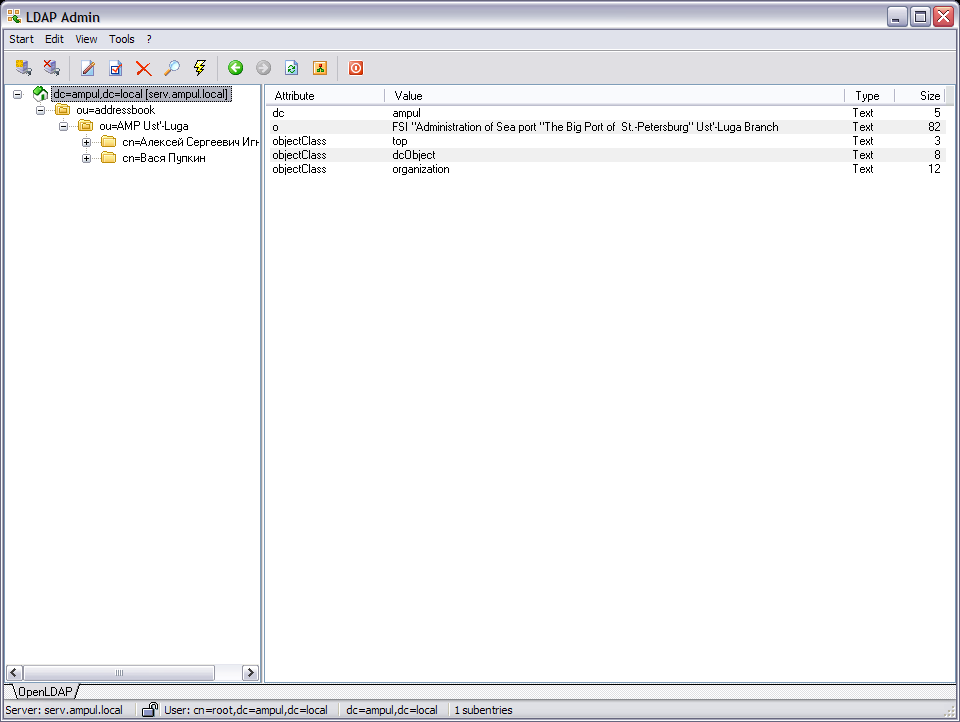Click the red X Delete icon
This screenshot has width=960, height=722.
(x=143, y=68)
